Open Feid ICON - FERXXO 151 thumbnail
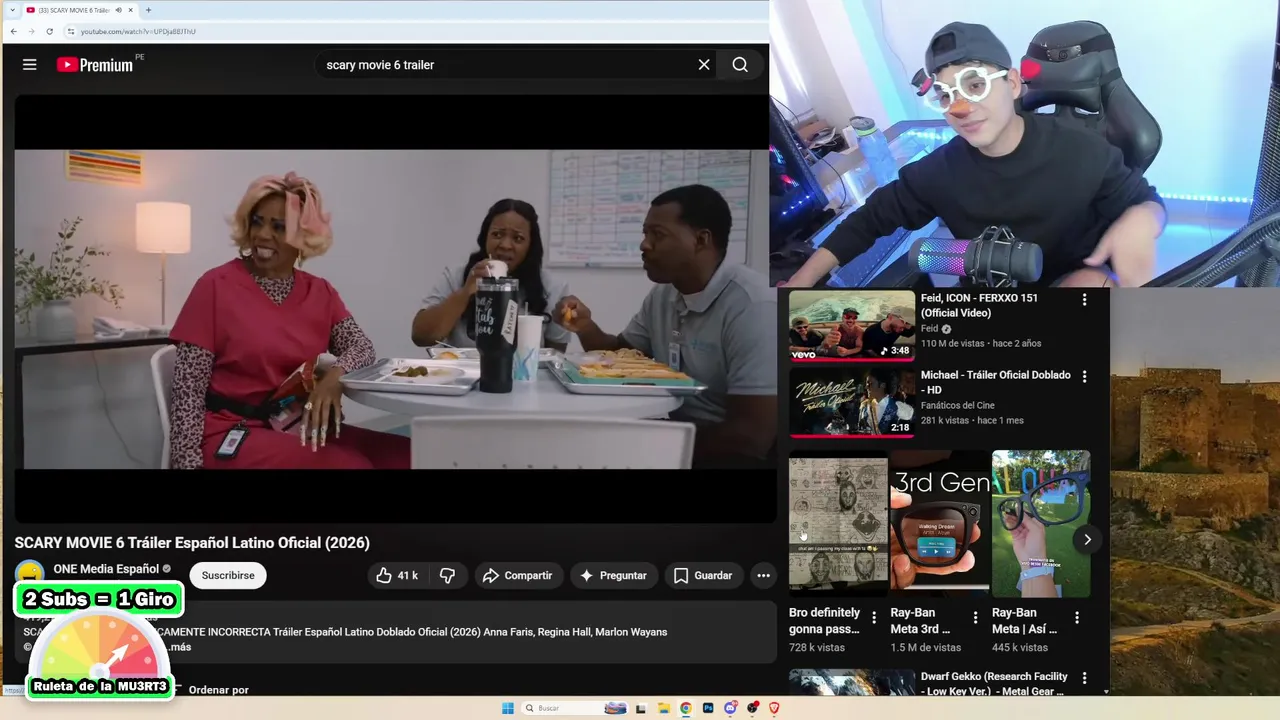Image resolution: width=1280 pixels, height=720 pixels. point(852,325)
